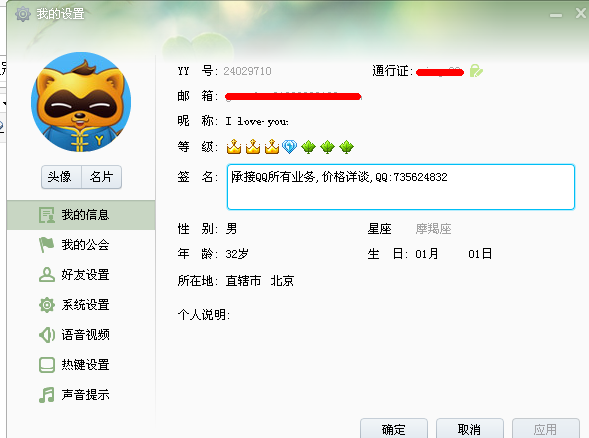Open the 我的信息 section icon
This screenshot has height=438, width=589.
tap(47, 215)
